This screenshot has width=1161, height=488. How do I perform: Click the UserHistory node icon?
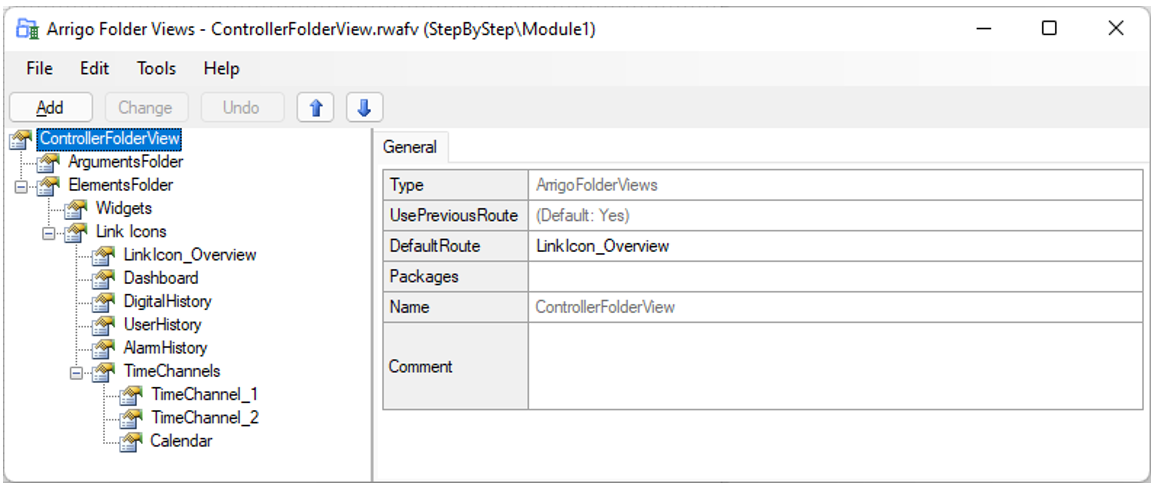click(104, 324)
